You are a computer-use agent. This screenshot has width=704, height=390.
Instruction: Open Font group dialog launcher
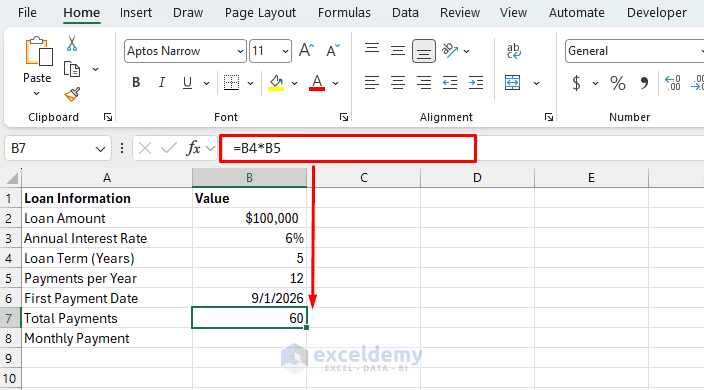pyautogui.click(x=344, y=117)
